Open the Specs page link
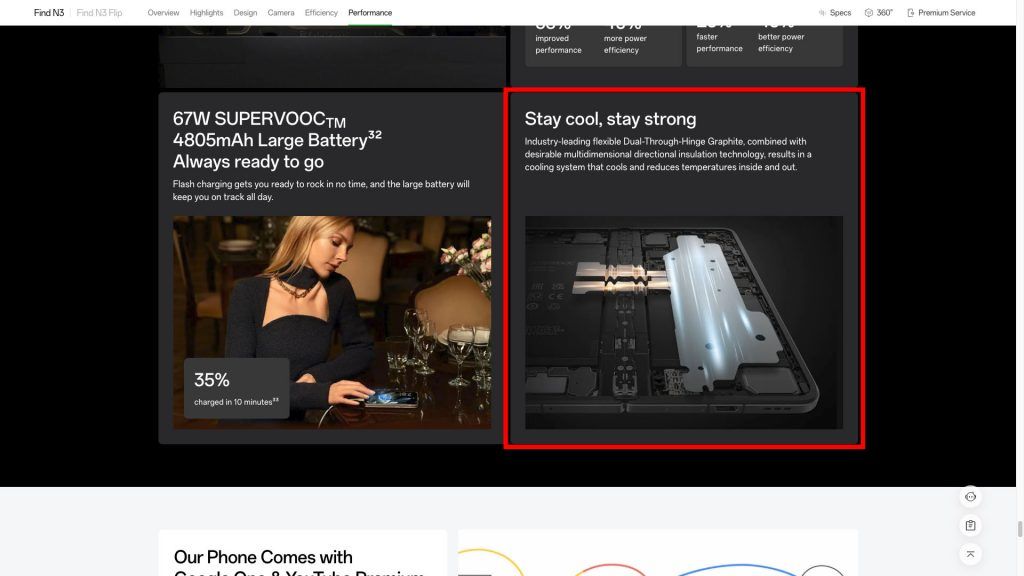 click(835, 13)
